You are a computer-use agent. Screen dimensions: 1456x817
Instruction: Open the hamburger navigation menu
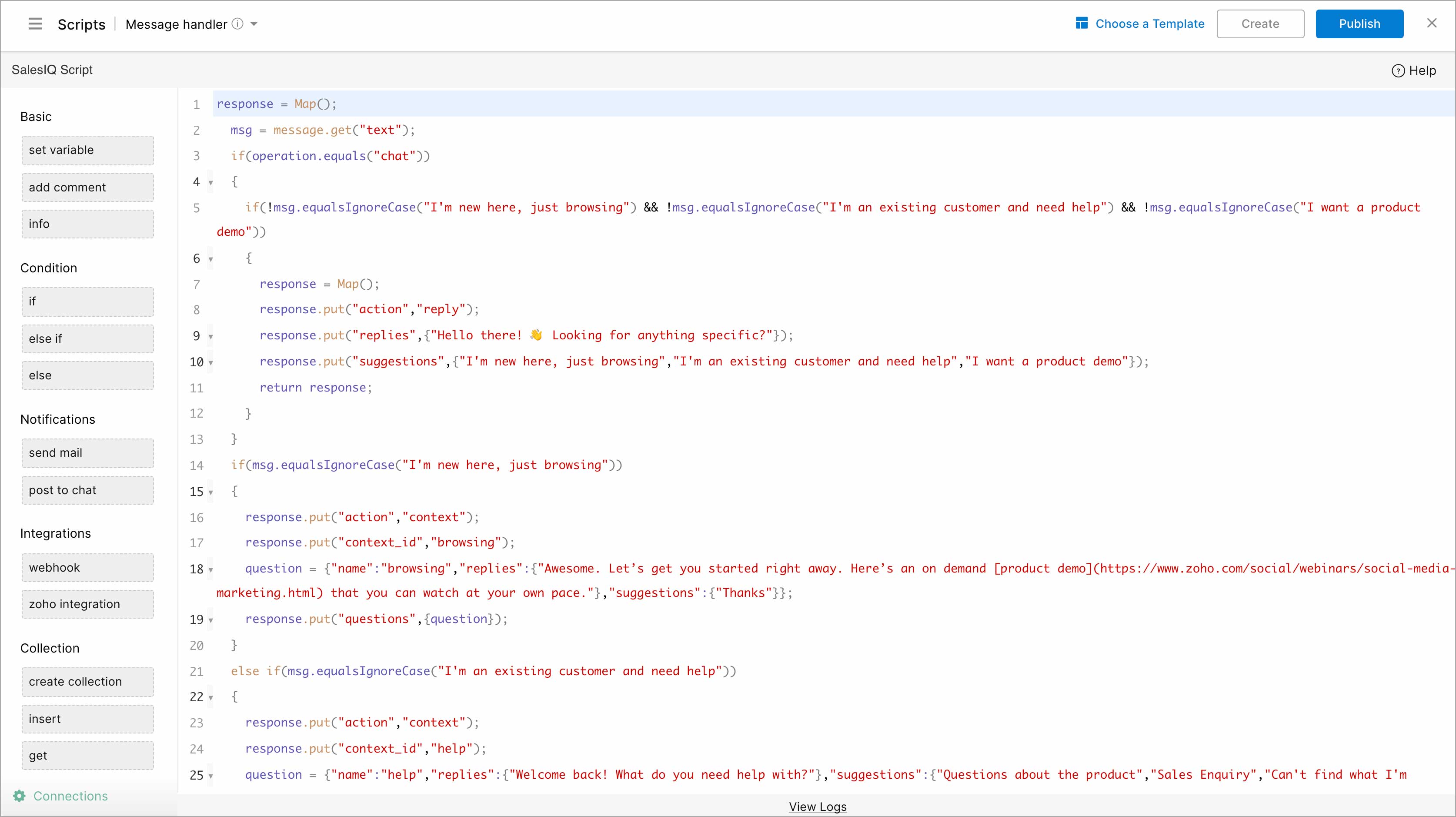[x=34, y=24]
